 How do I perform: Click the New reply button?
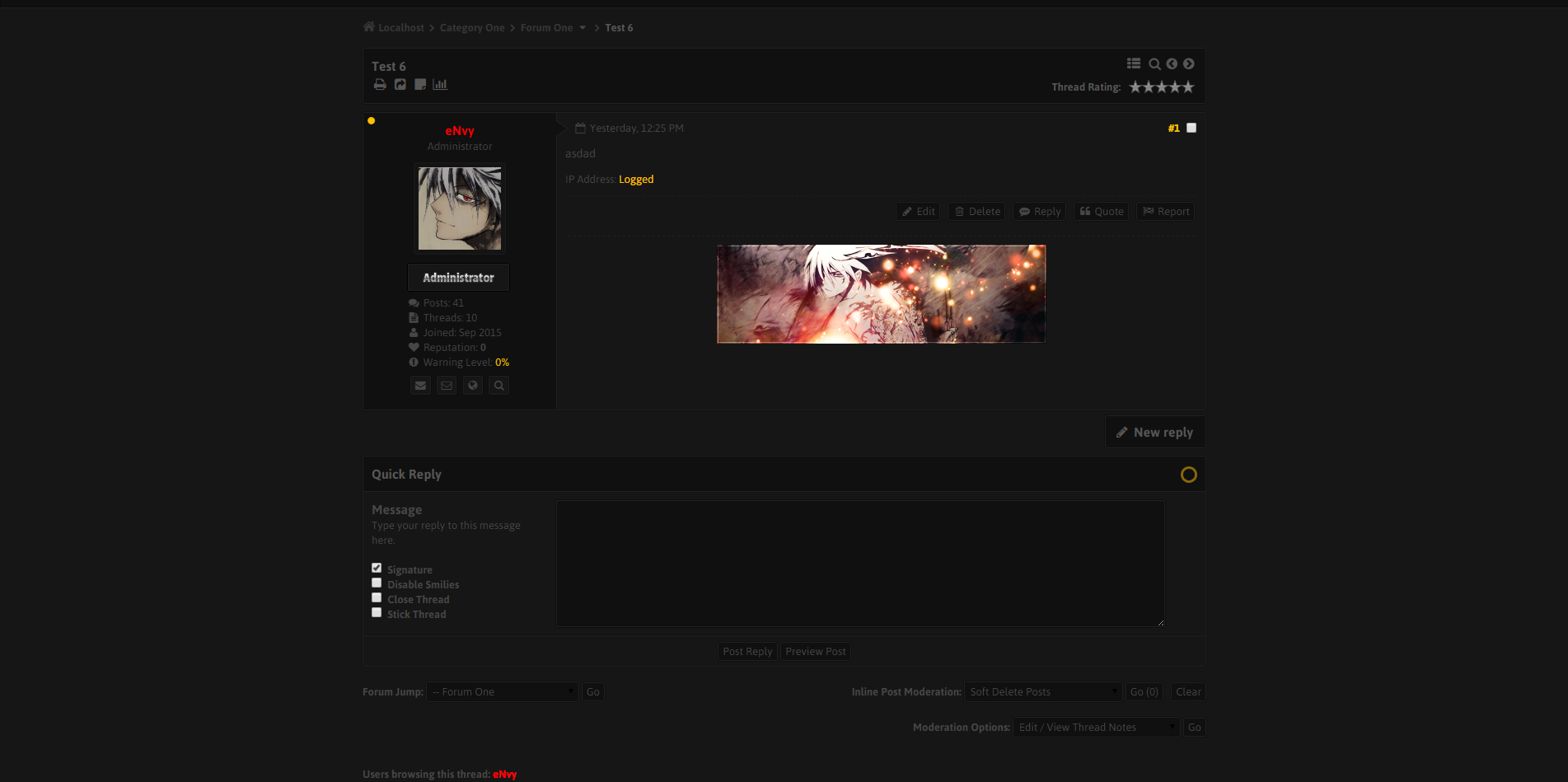point(1154,433)
